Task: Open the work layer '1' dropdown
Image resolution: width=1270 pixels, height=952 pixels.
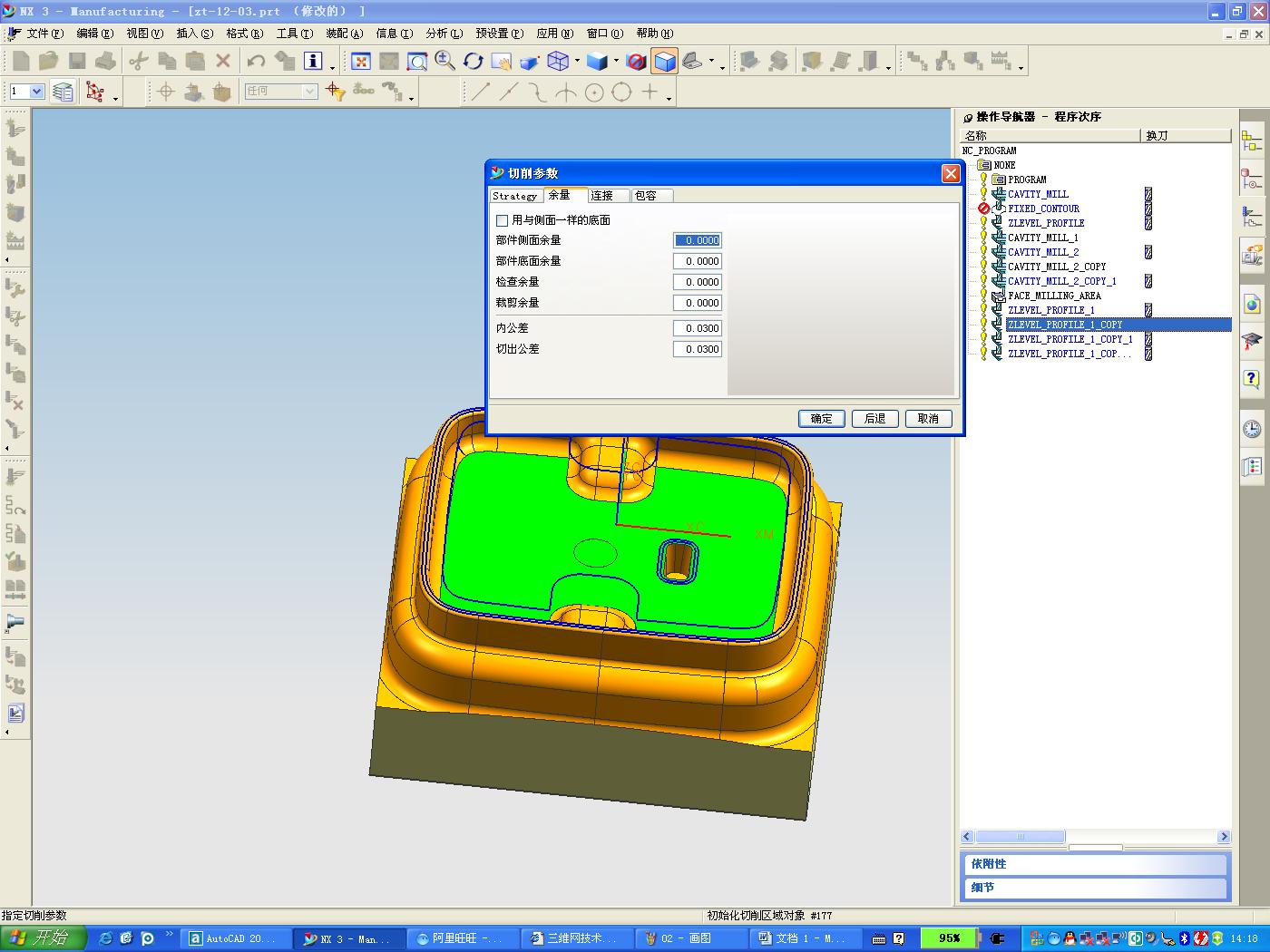Action: pyautogui.click(x=37, y=92)
